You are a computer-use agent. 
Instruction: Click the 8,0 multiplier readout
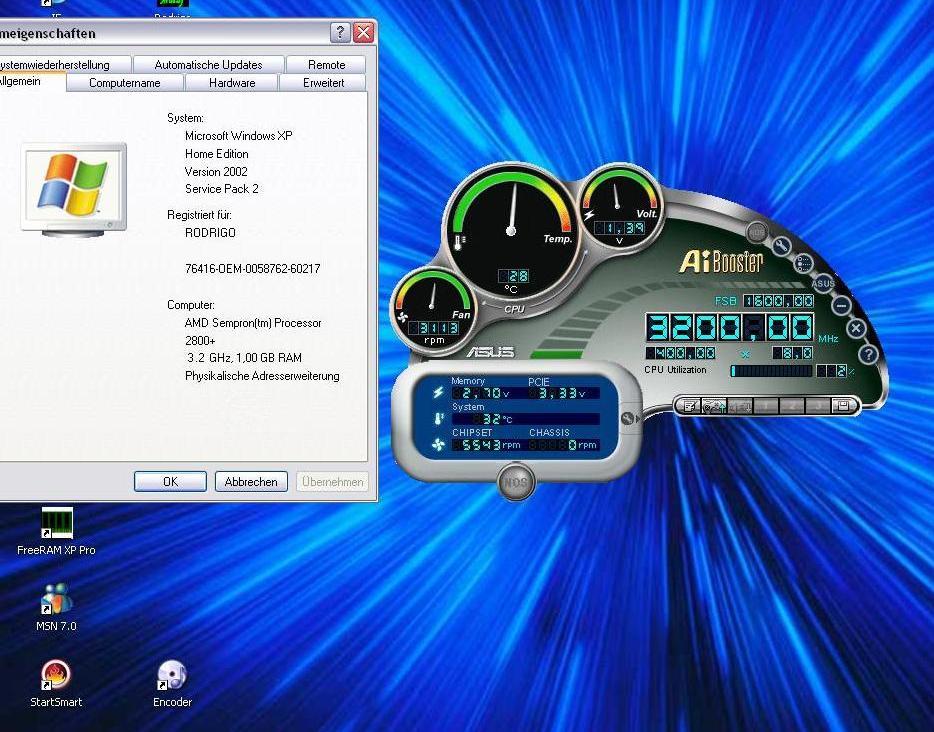tap(793, 353)
